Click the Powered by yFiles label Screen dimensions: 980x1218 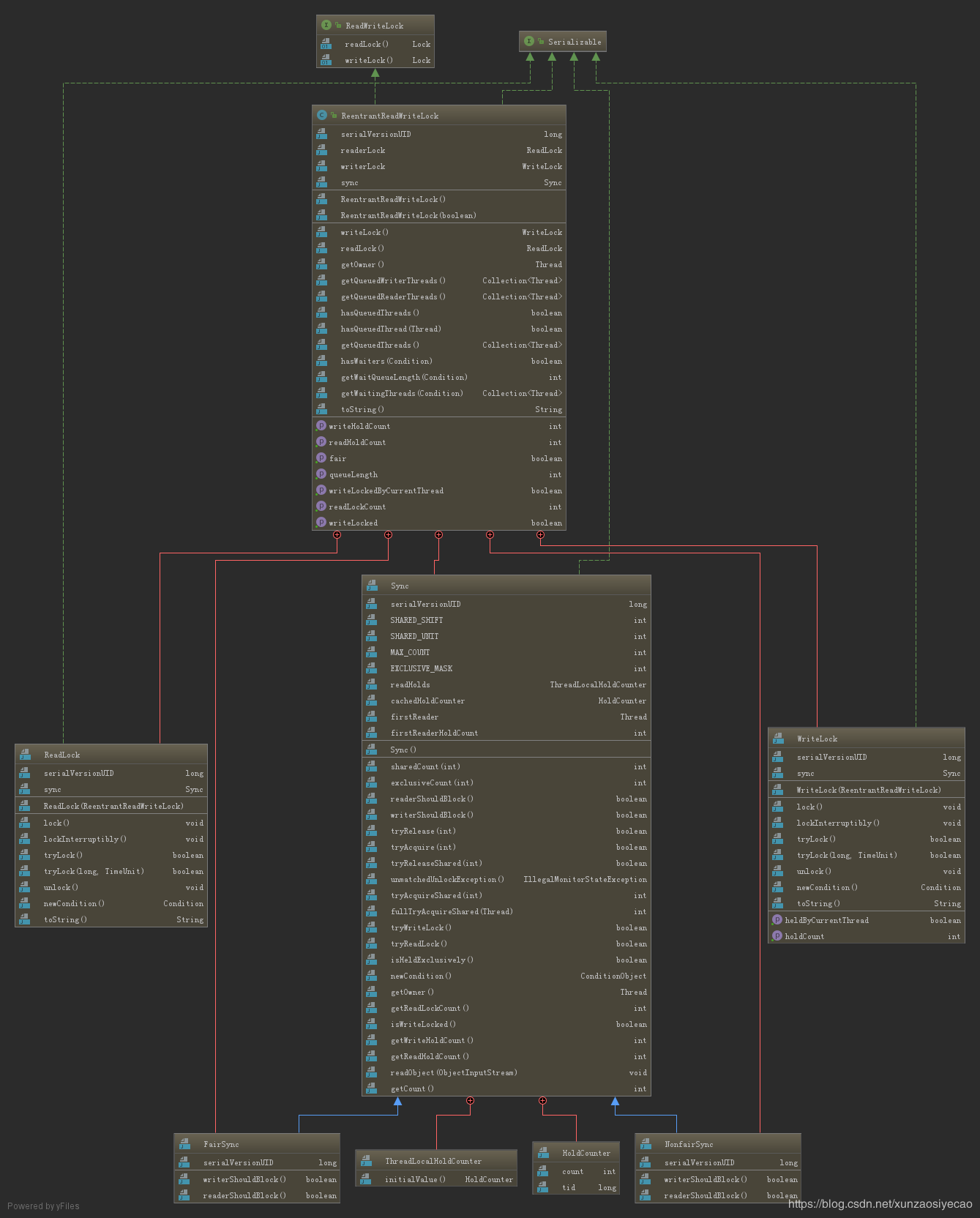pyautogui.click(x=43, y=1206)
